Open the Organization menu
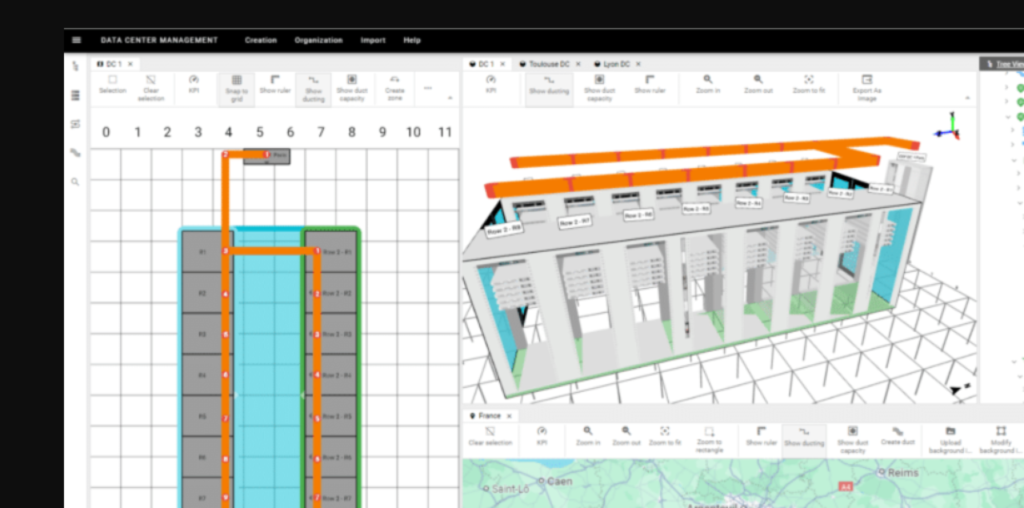The width and height of the screenshot is (1024, 508). [x=318, y=40]
